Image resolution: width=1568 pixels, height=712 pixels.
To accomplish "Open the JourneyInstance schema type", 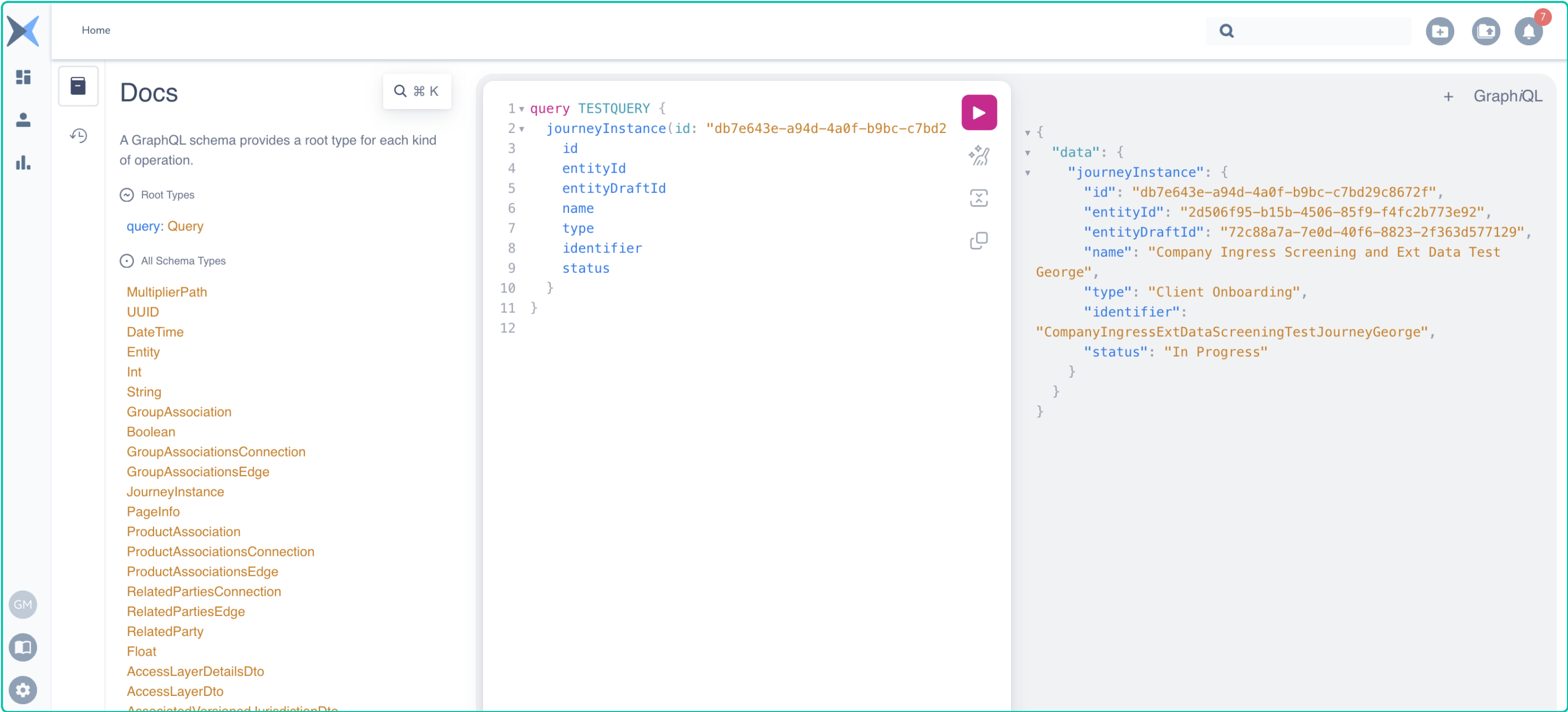I will (175, 491).
